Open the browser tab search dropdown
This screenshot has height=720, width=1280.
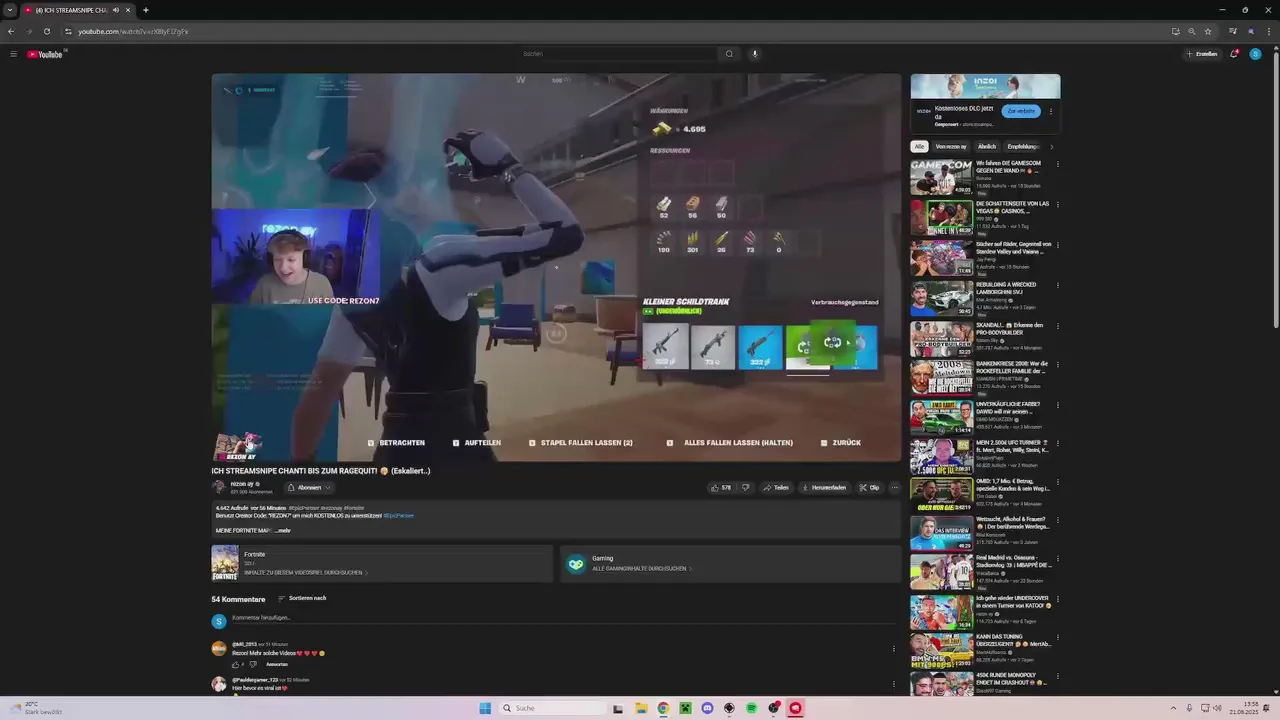click(9, 10)
